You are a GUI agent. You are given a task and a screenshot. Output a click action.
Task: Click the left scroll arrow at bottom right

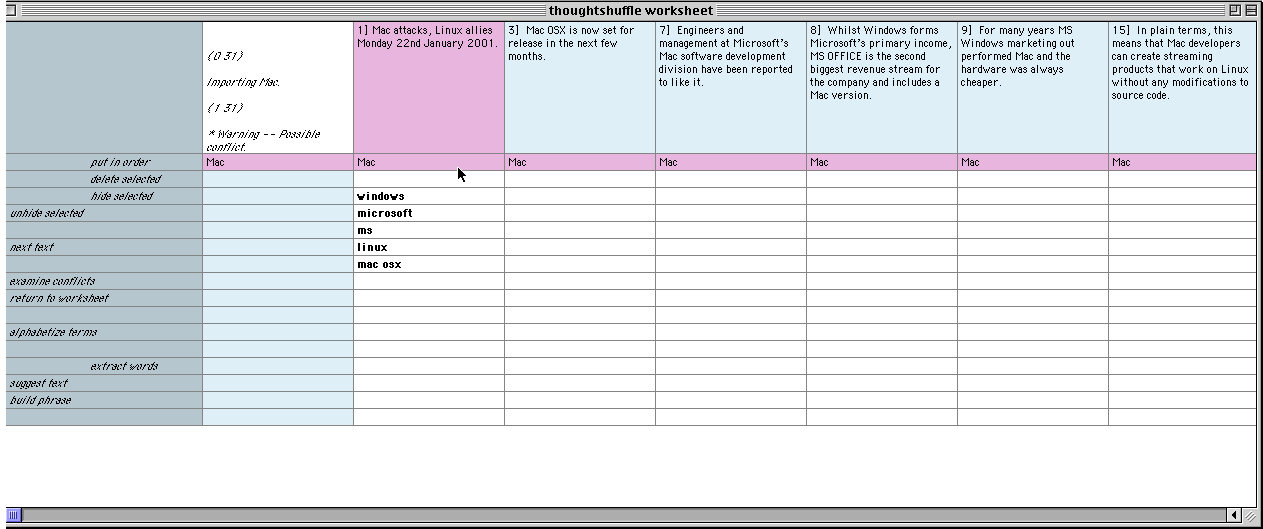[1235, 516]
